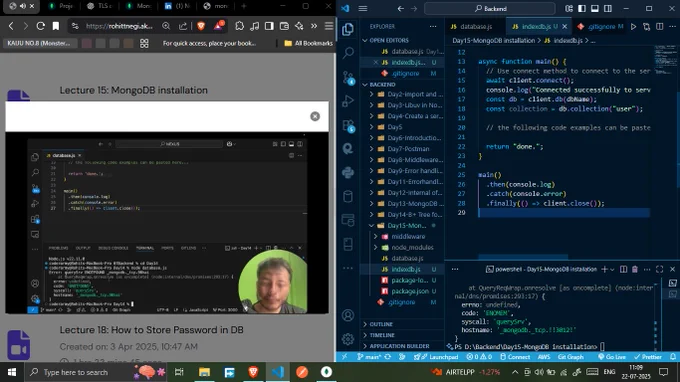Viewport: 680px width, 382px height.
Task: Open the LinkedIn browser tab
Action: 177,6
